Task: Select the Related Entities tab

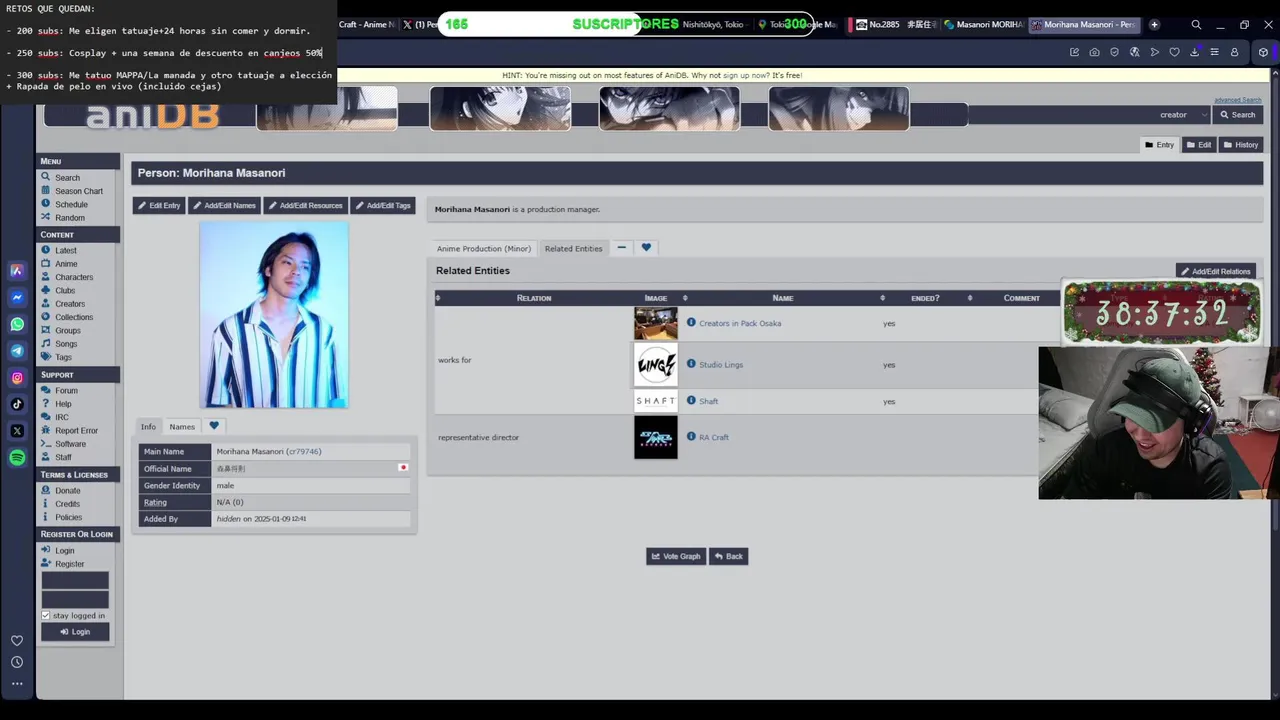Action: [573, 248]
